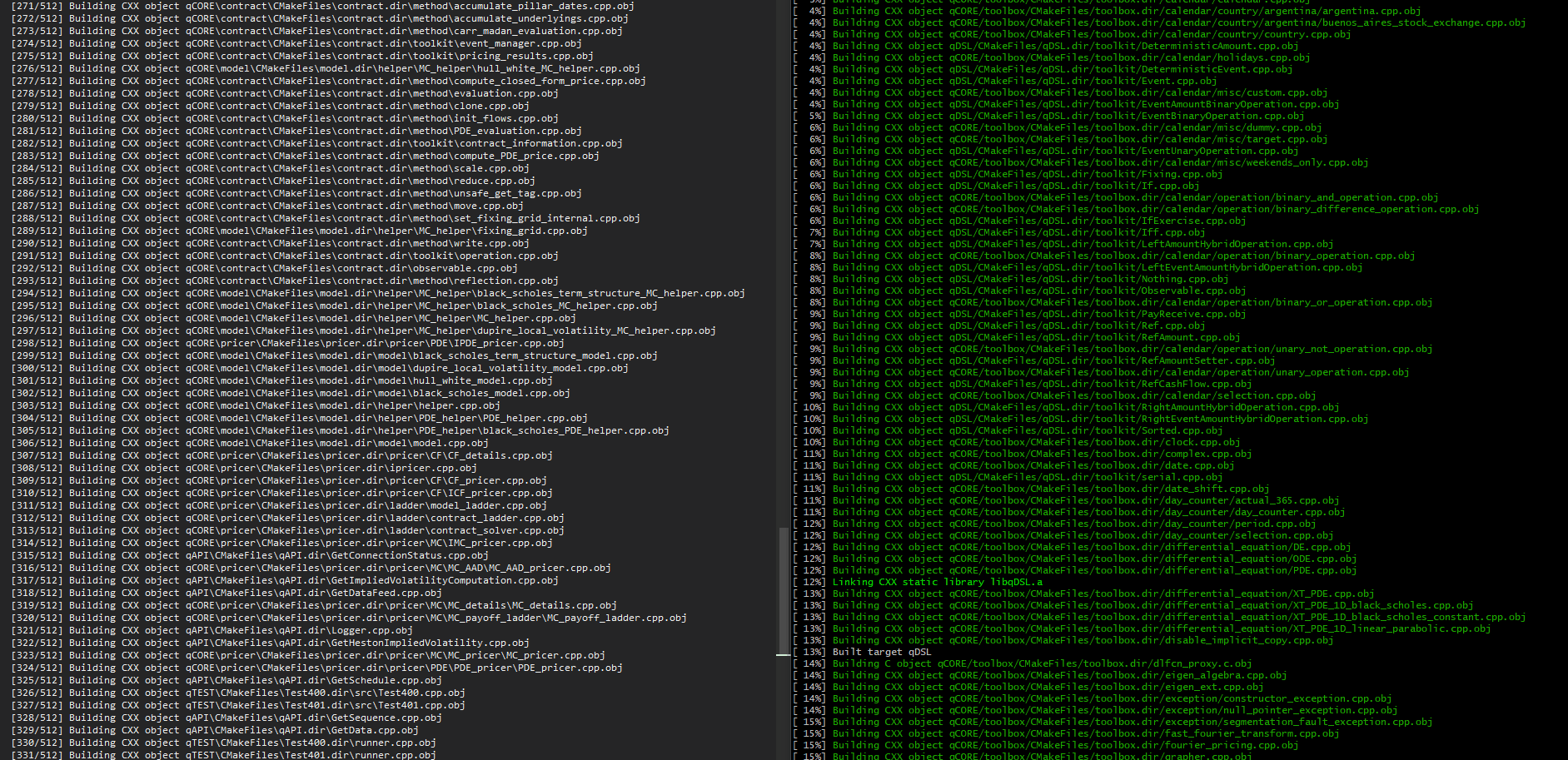Click the CF_details.cpp.obj line
Image resolution: width=1568 pixels, height=760 pixels.
(x=281, y=455)
